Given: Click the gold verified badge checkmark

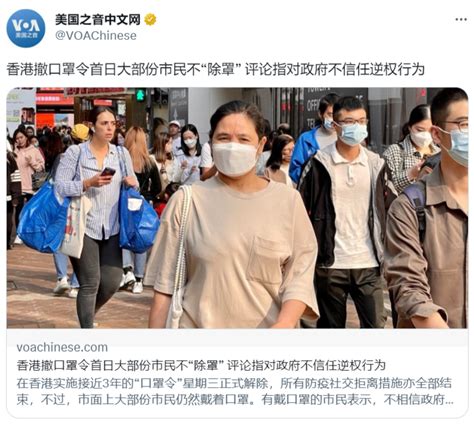Looking at the screenshot, I should pyautogui.click(x=150, y=20).
